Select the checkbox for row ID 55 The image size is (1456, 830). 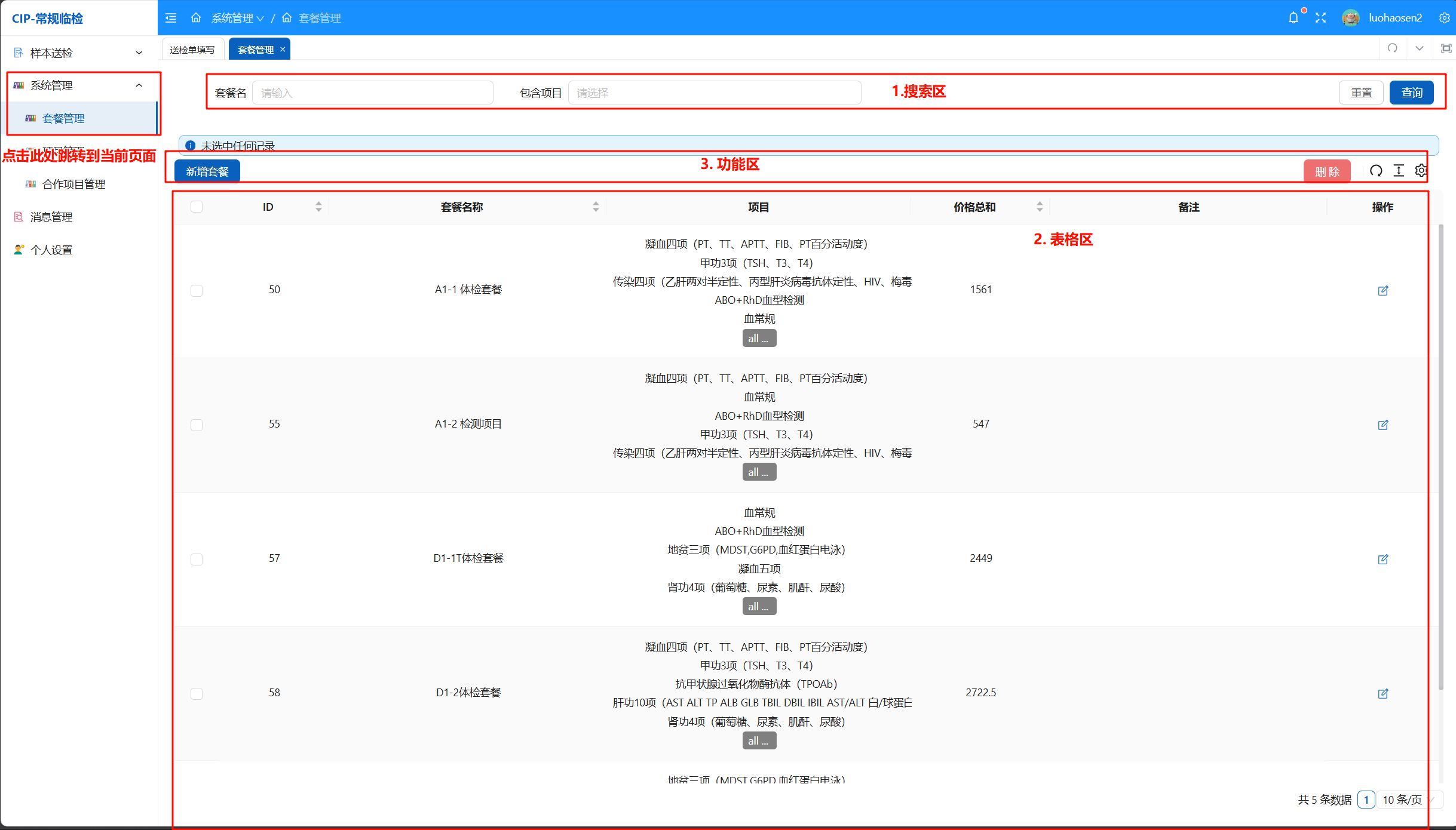pos(197,425)
